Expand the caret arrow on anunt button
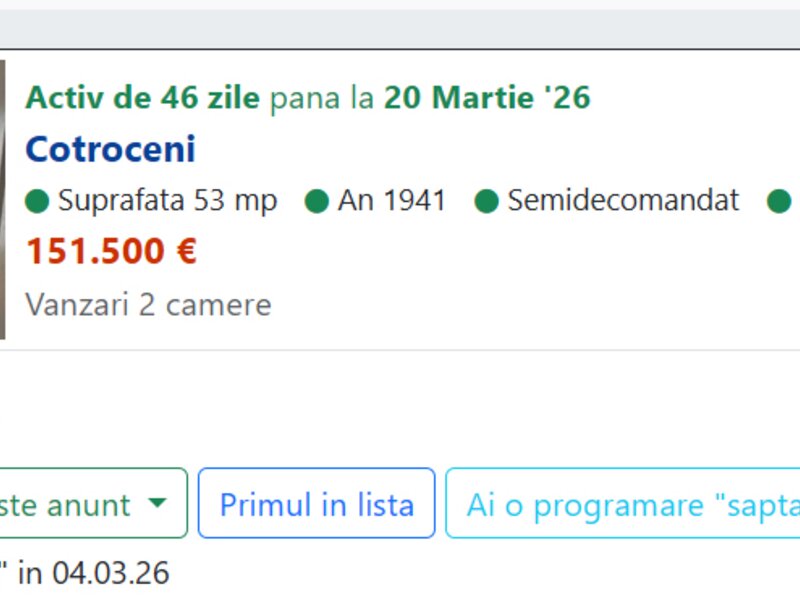Screen dimensions: 800x600 coord(157,503)
